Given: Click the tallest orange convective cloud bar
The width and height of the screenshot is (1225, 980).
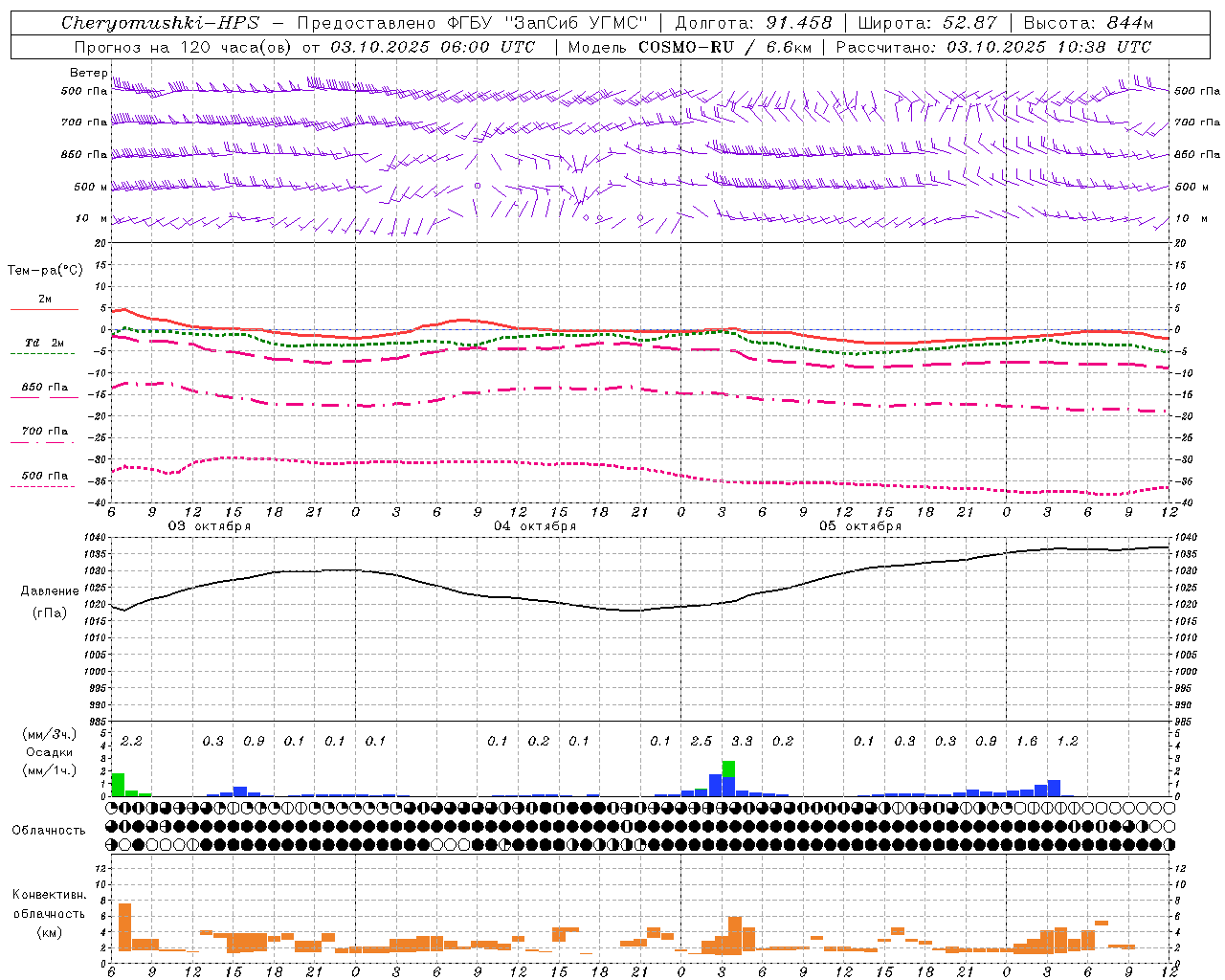Looking at the screenshot, I should pyautogui.click(x=124, y=926).
